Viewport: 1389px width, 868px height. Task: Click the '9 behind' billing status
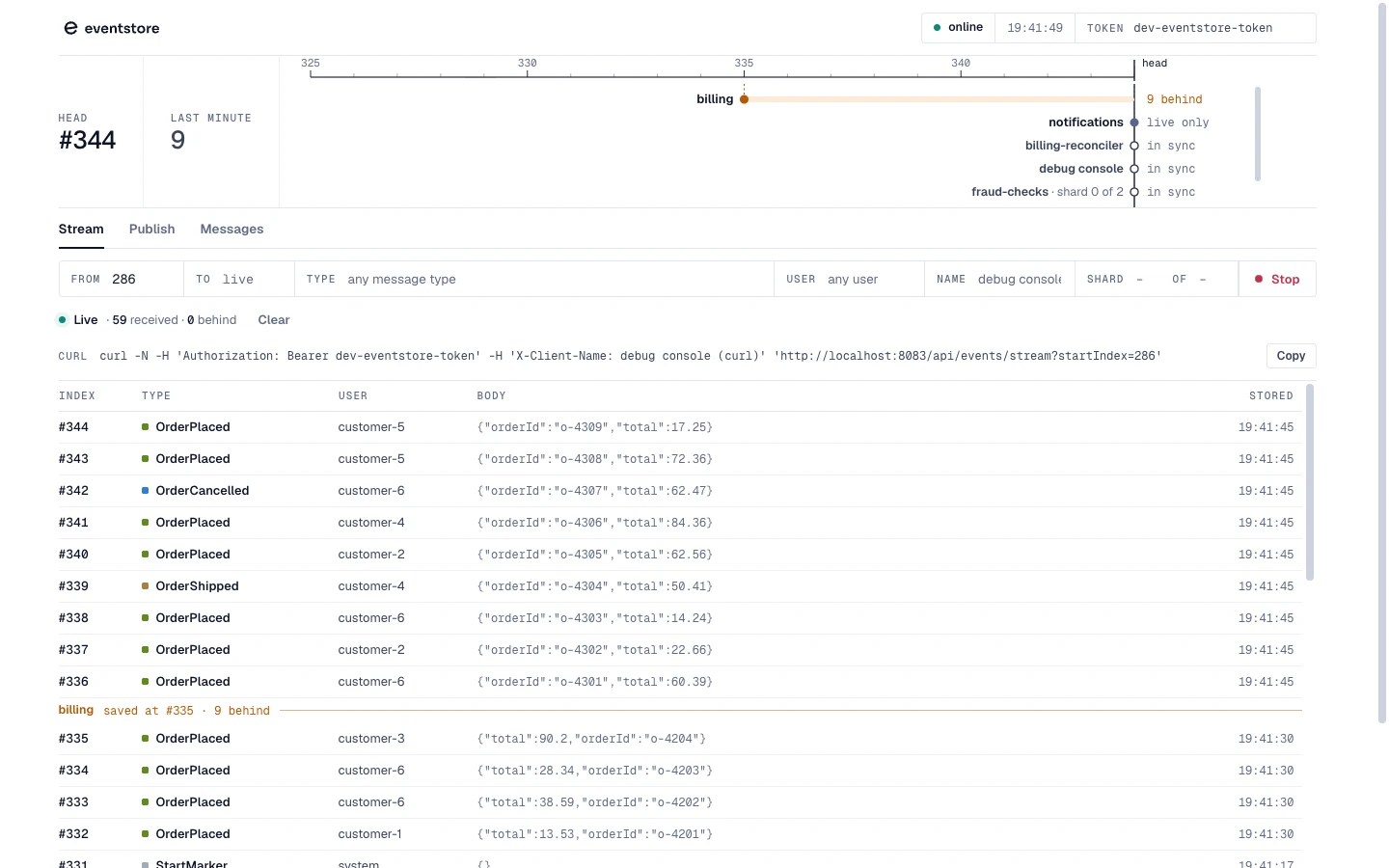(x=1175, y=99)
